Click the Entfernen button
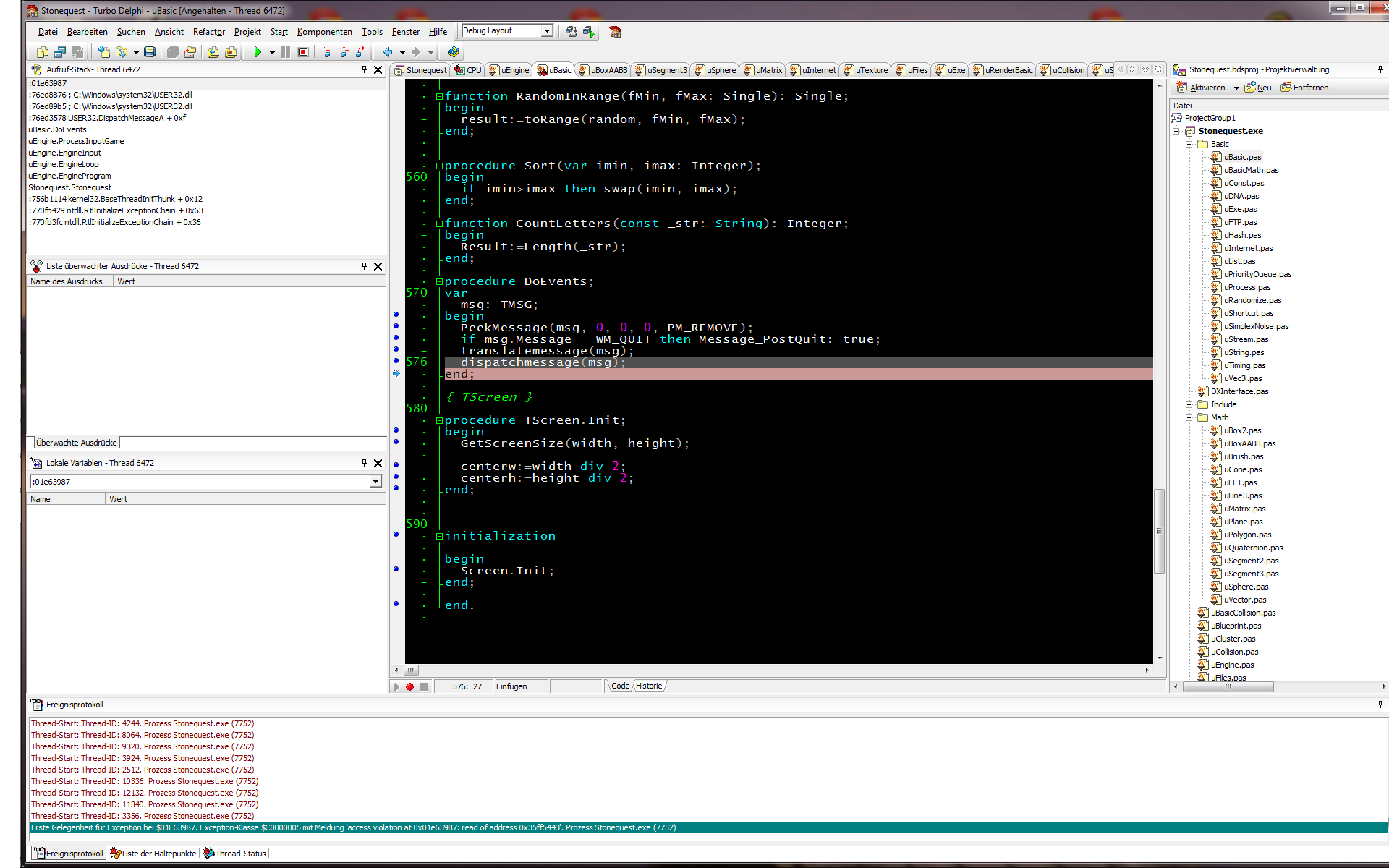Screen dimensions: 1389x868 pos(1304,88)
